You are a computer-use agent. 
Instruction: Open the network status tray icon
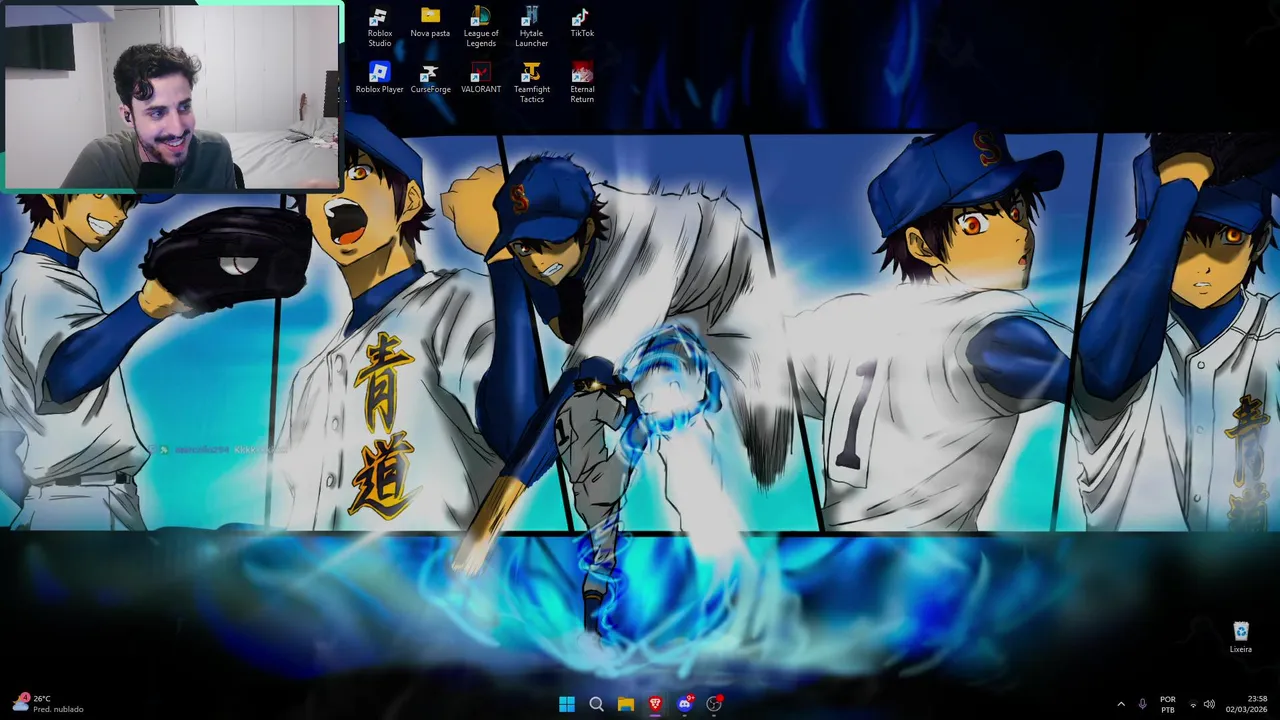tap(1192, 704)
